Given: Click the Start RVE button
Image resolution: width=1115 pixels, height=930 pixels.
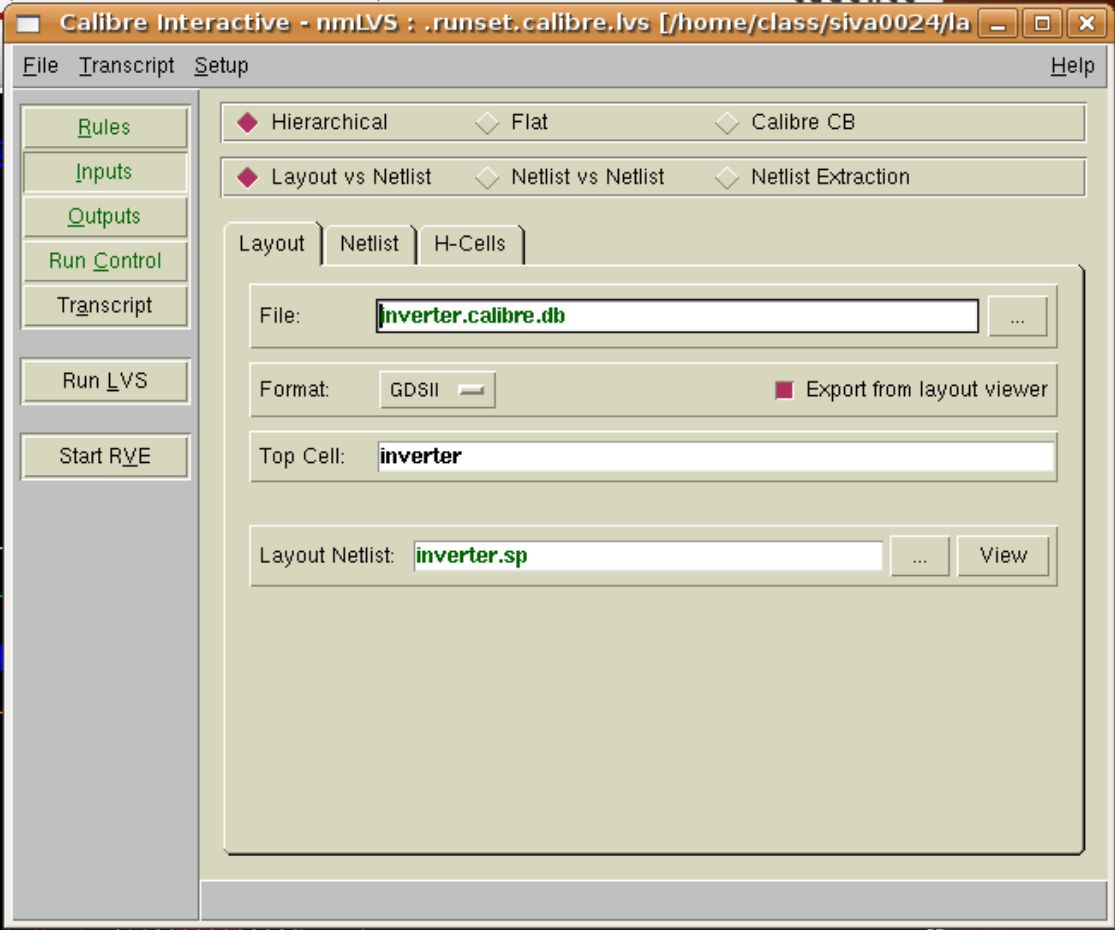Looking at the screenshot, I should 105,456.
